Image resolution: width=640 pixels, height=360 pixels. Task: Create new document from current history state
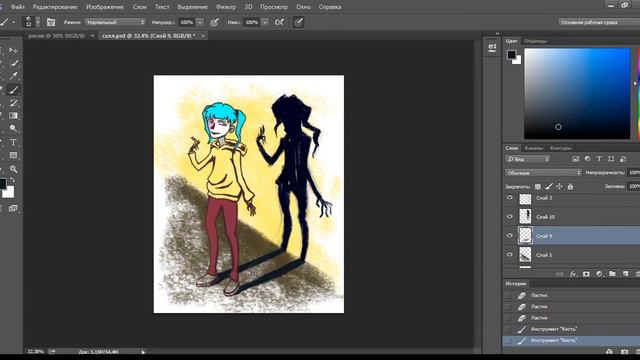click(609, 351)
